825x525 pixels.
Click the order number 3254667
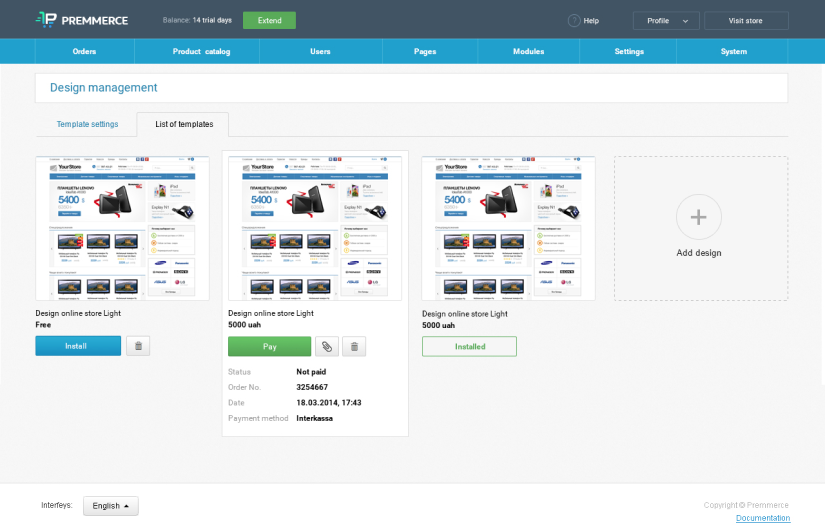pos(312,387)
